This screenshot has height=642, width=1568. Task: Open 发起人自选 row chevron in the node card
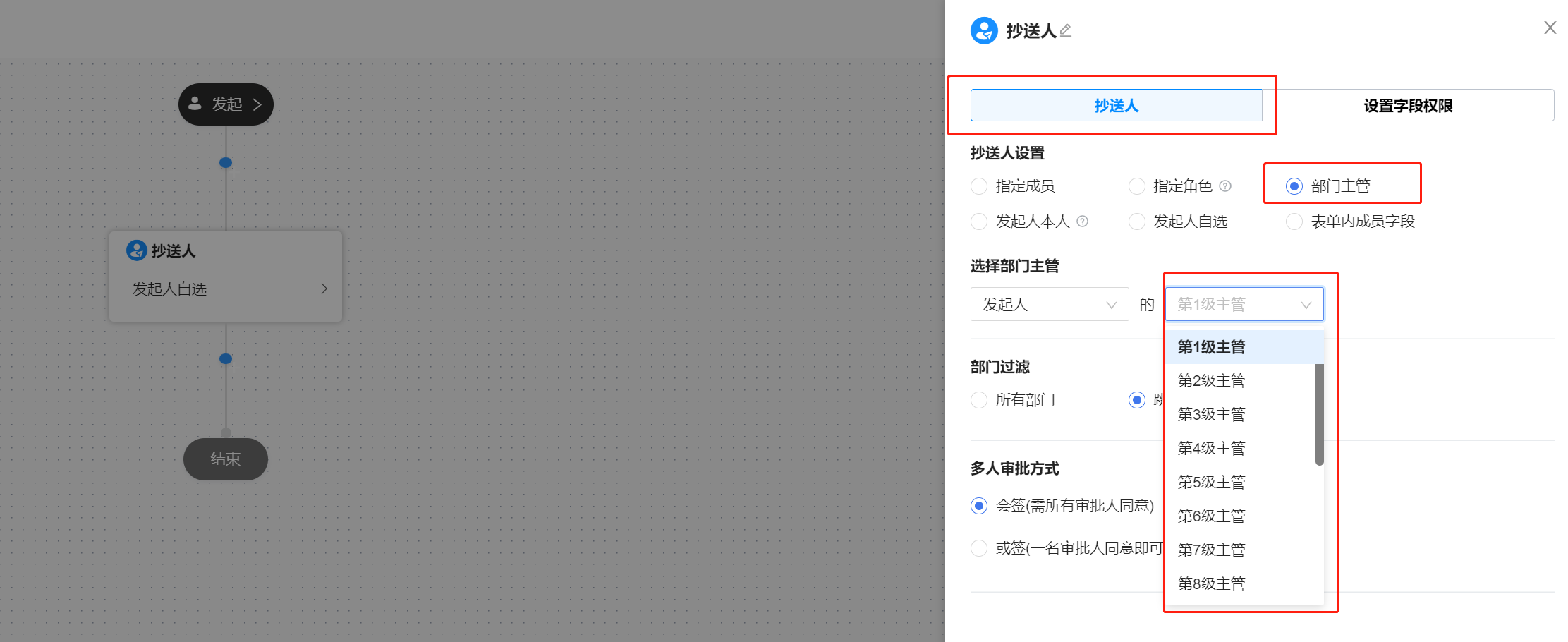click(x=324, y=289)
